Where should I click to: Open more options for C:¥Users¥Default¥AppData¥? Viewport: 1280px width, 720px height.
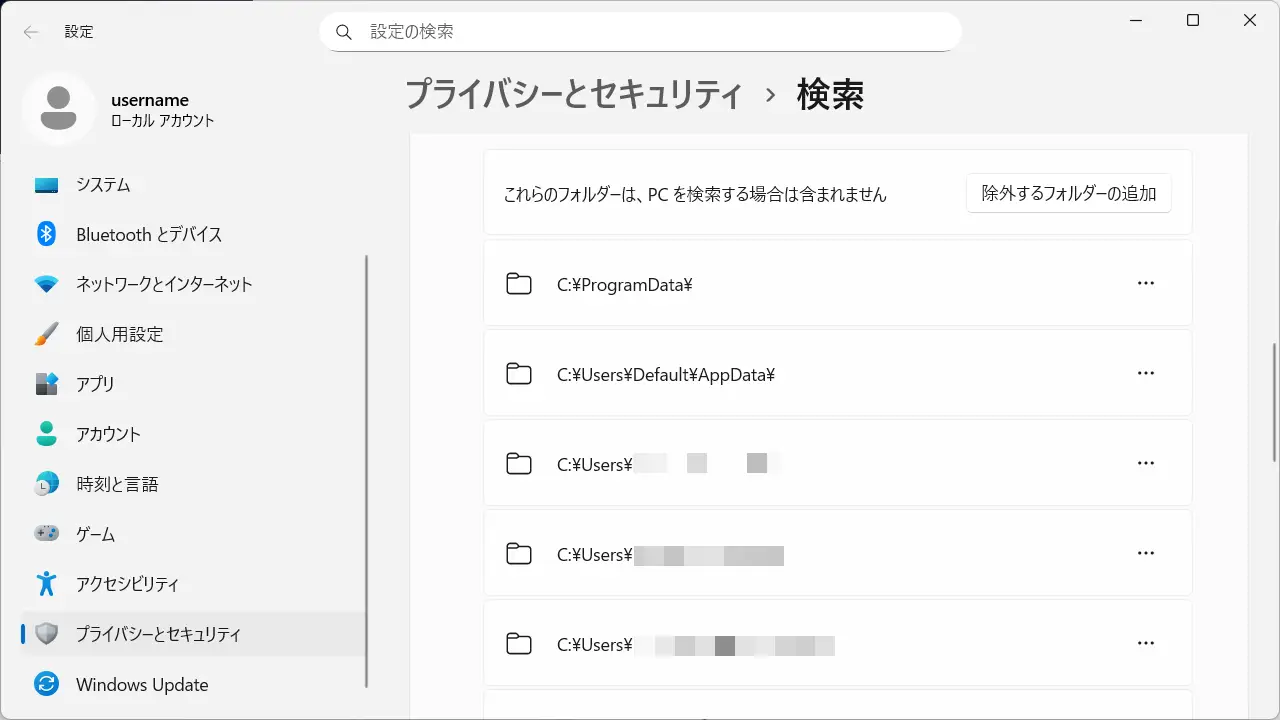(x=1146, y=373)
